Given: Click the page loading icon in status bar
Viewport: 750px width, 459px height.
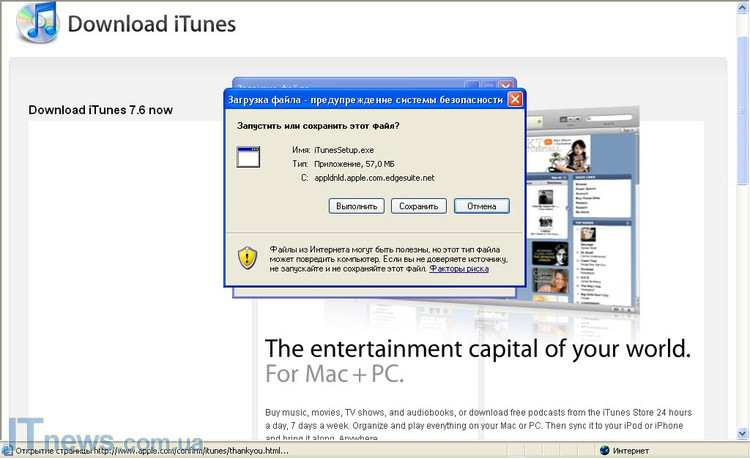Looking at the screenshot, I should (x=8, y=451).
